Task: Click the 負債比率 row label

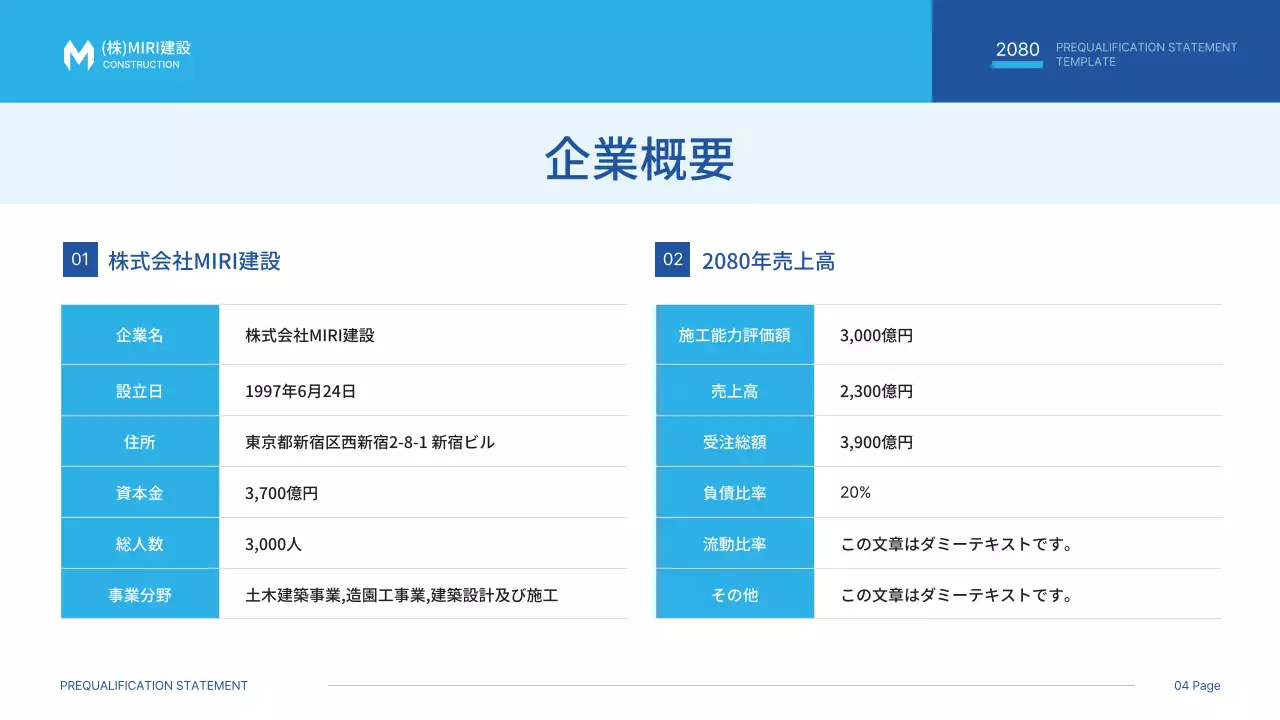Action: click(x=734, y=491)
